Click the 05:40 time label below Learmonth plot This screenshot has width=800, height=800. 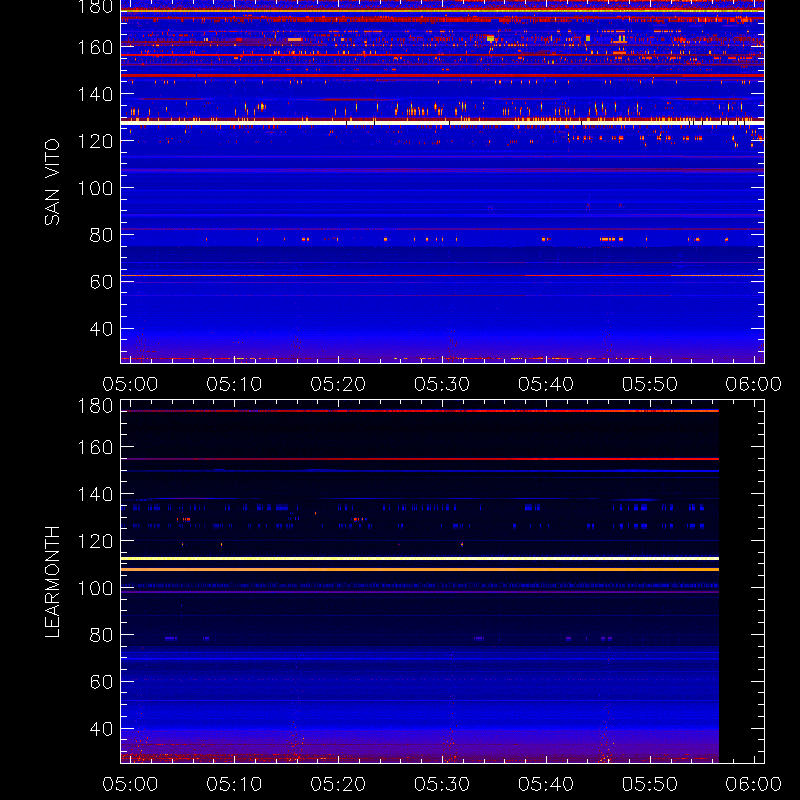(x=546, y=784)
